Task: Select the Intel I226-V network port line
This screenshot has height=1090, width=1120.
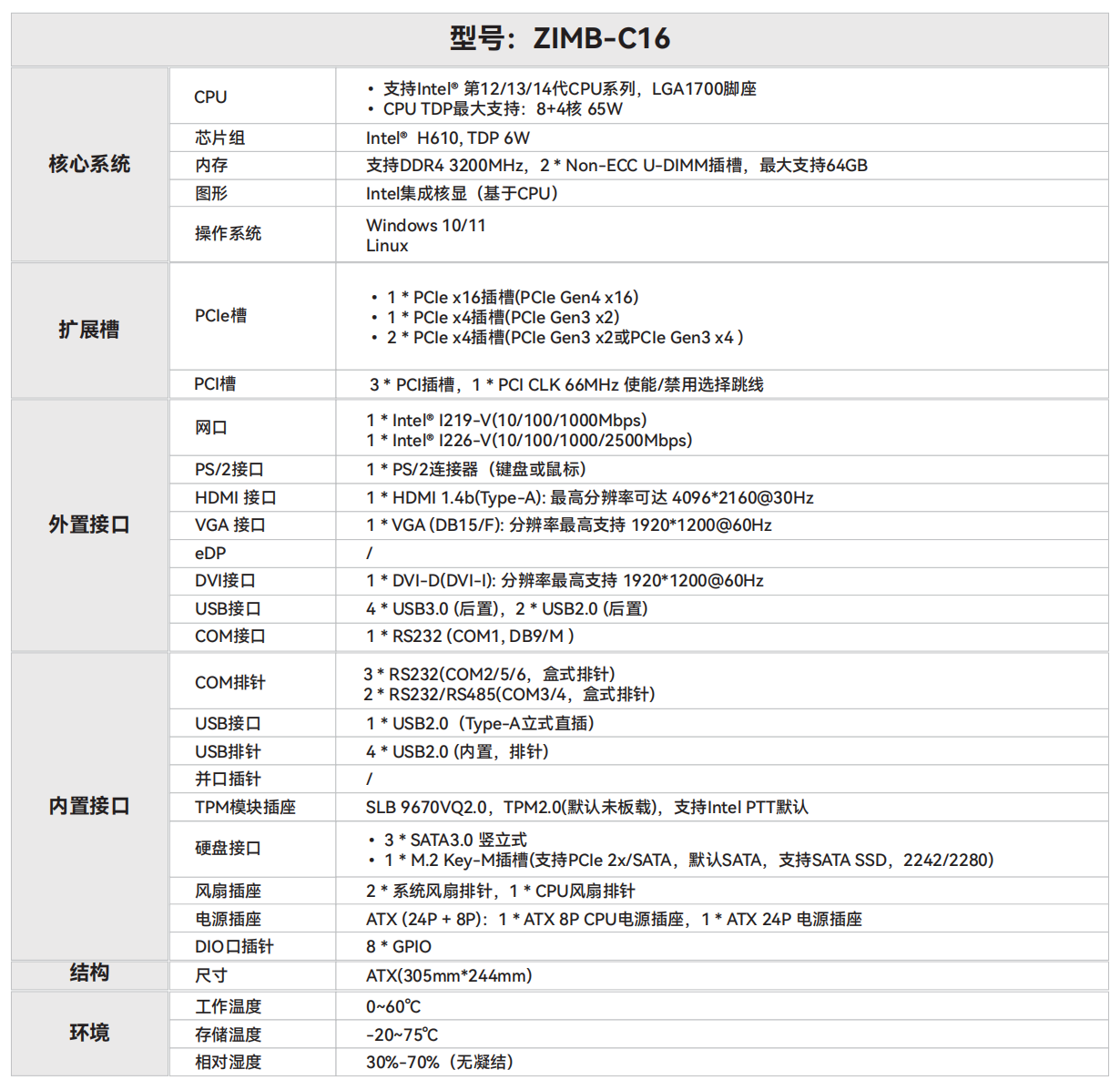Action: click(x=529, y=441)
